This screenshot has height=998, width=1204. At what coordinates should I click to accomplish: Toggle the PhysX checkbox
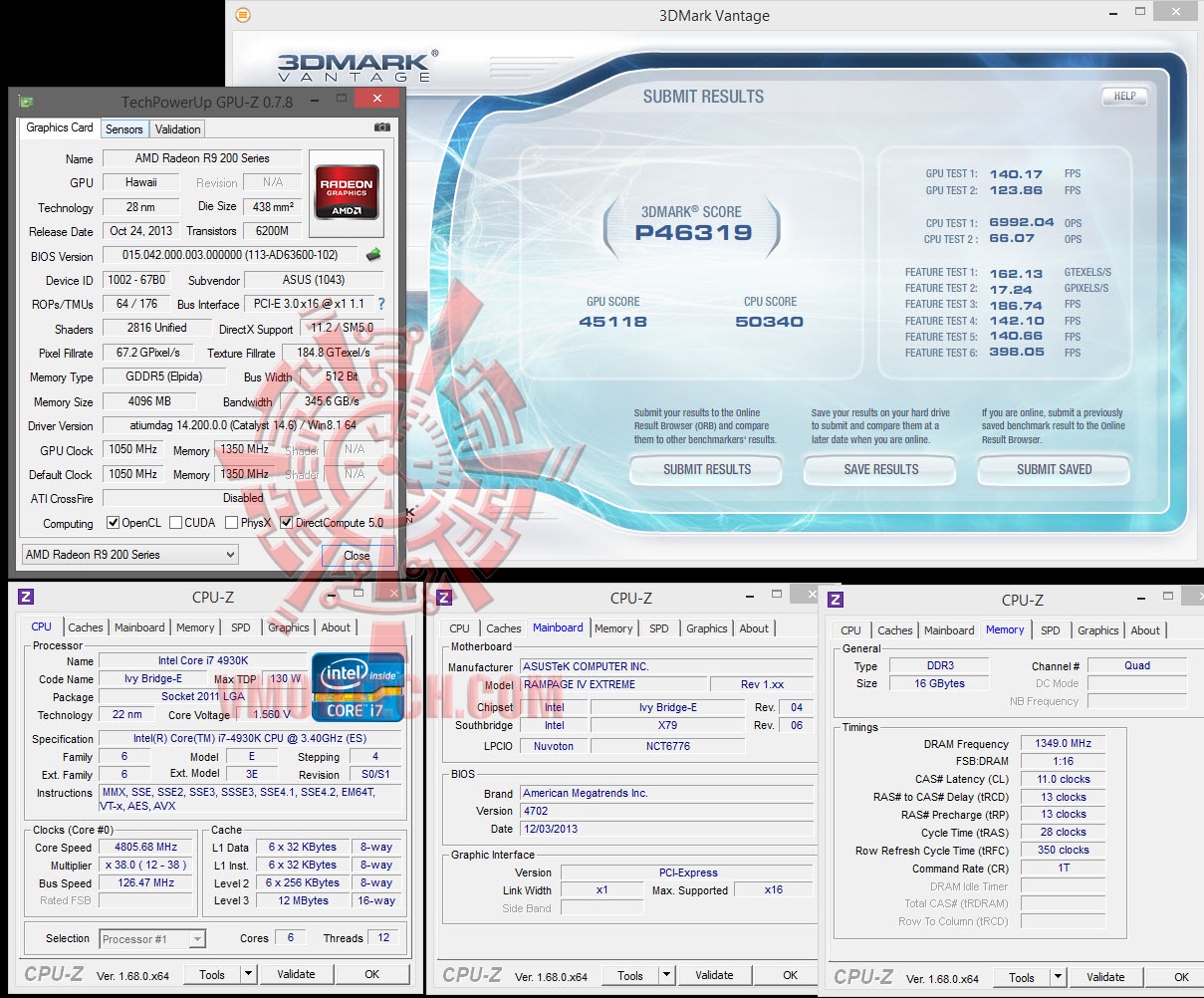pos(231,522)
